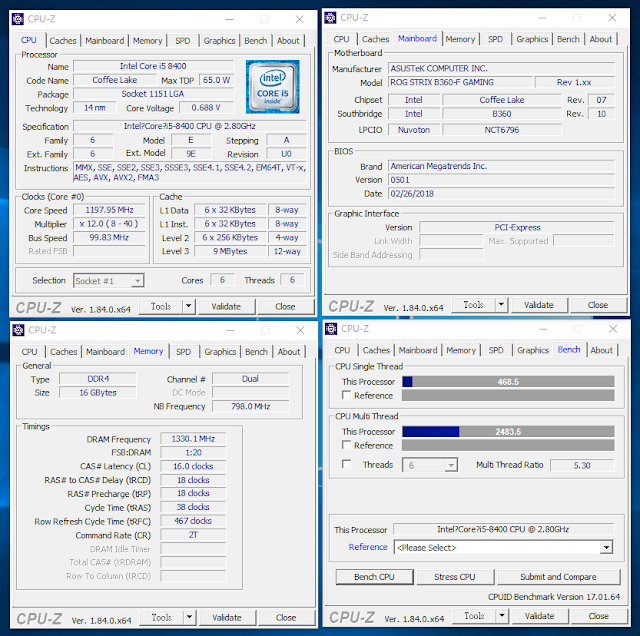Open the SPD tab in the Mainboard window
The height and width of the screenshot is (636, 640).
click(x=495, y=39)
